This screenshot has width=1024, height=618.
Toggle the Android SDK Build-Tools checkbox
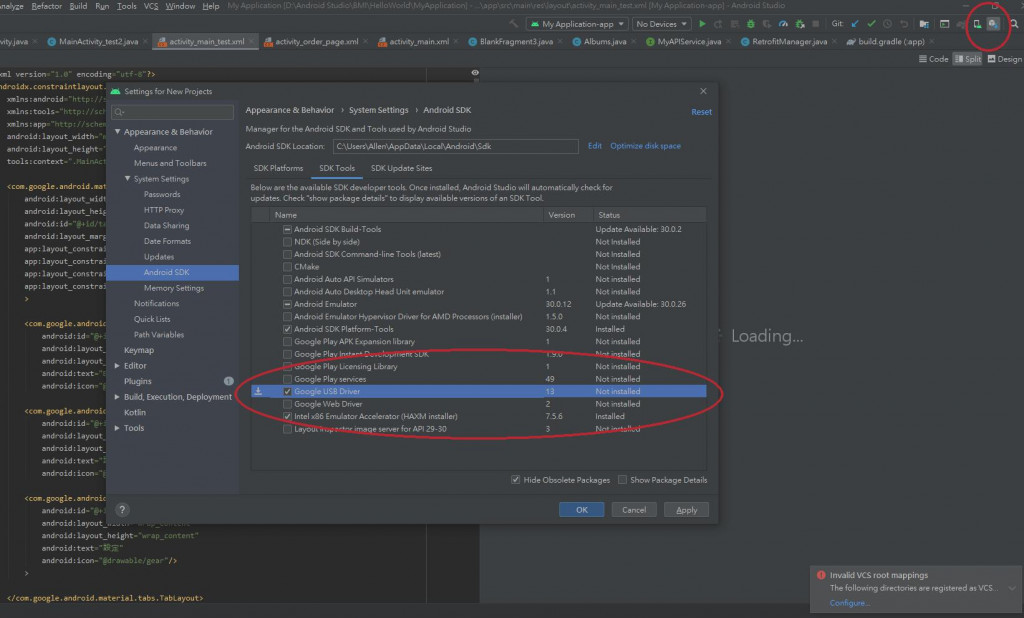click(x=287, y=229)
